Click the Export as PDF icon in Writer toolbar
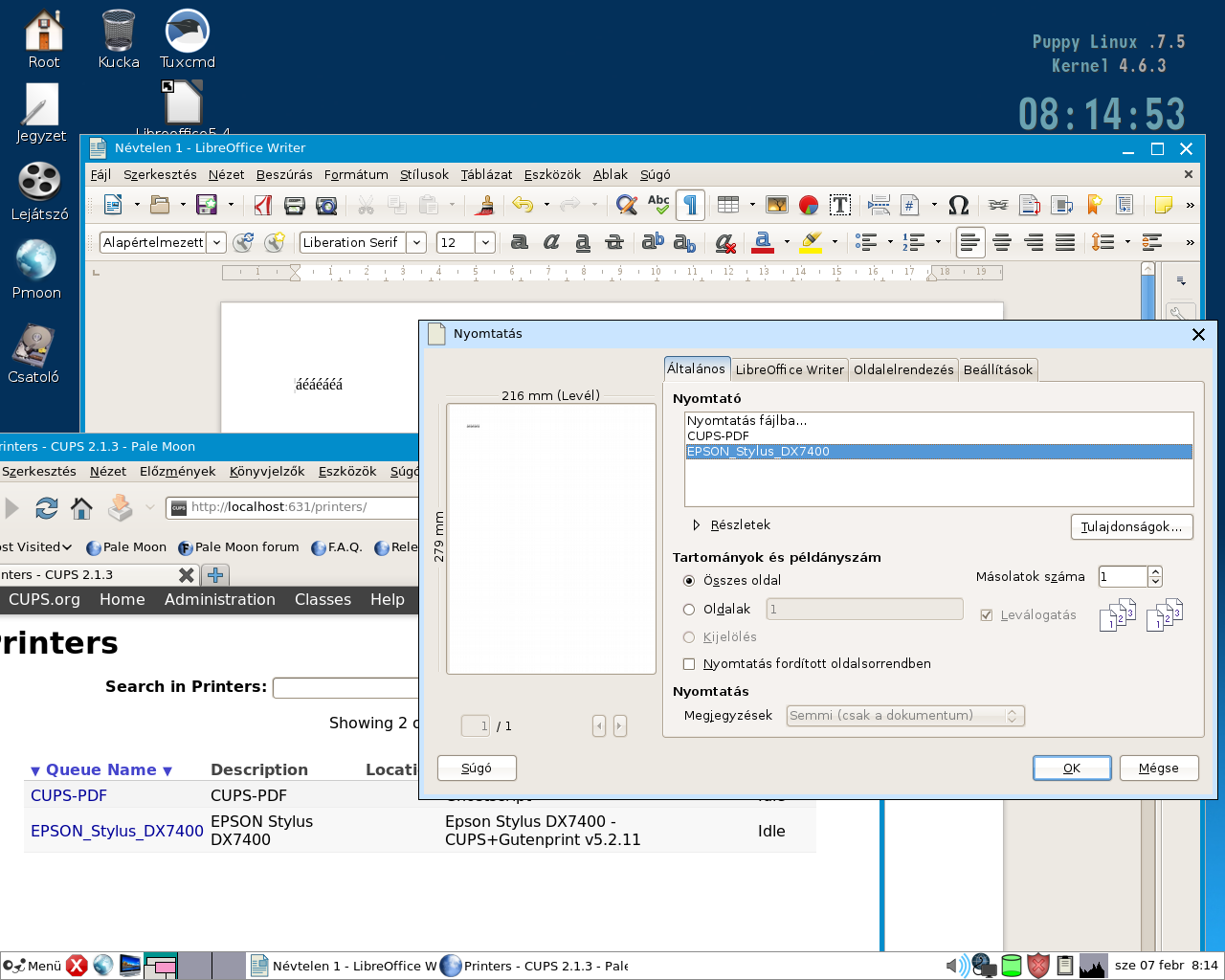This screenshot has width=1225, height=980. tap(263, 205)
